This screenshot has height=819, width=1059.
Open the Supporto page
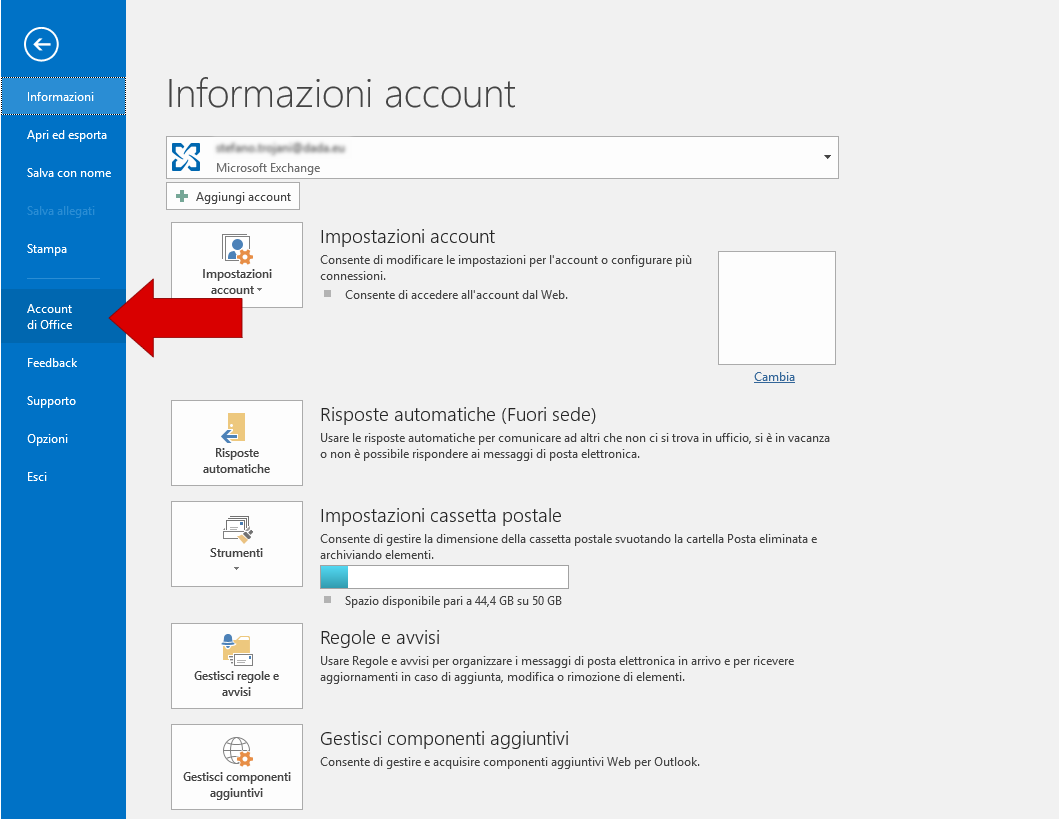(x=63, y=400)
